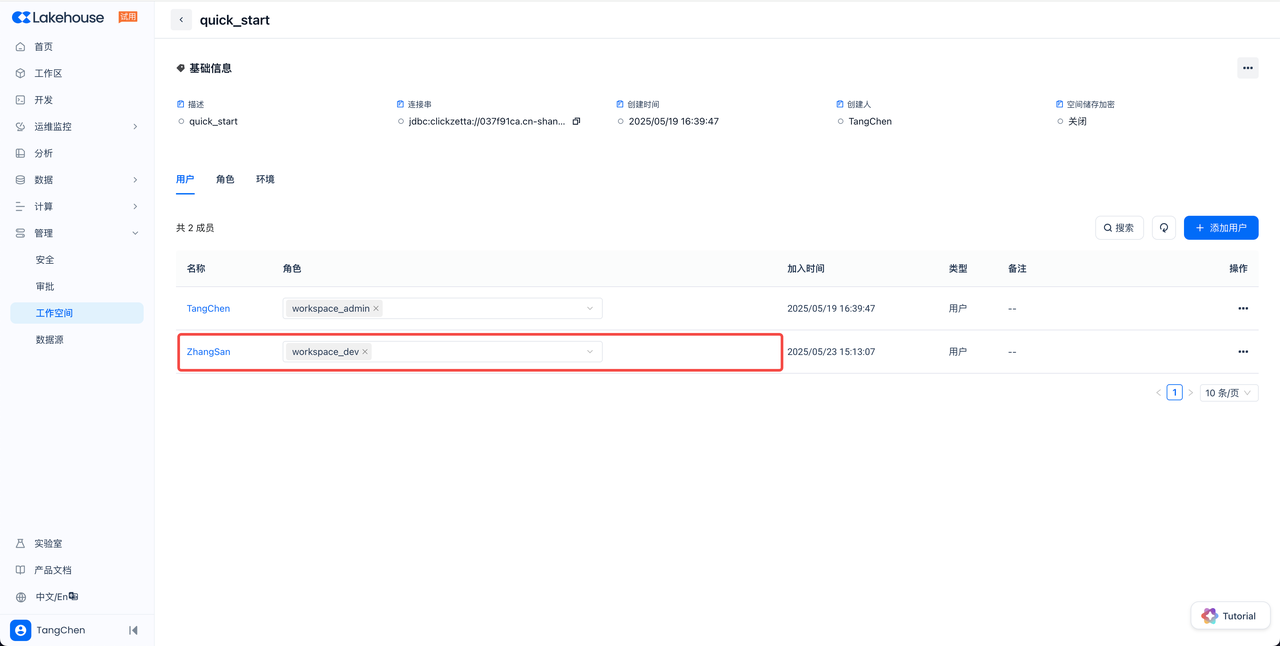Switch to the 角色 tab
This screenshot has height=646, width=1280.
[225, 180]
